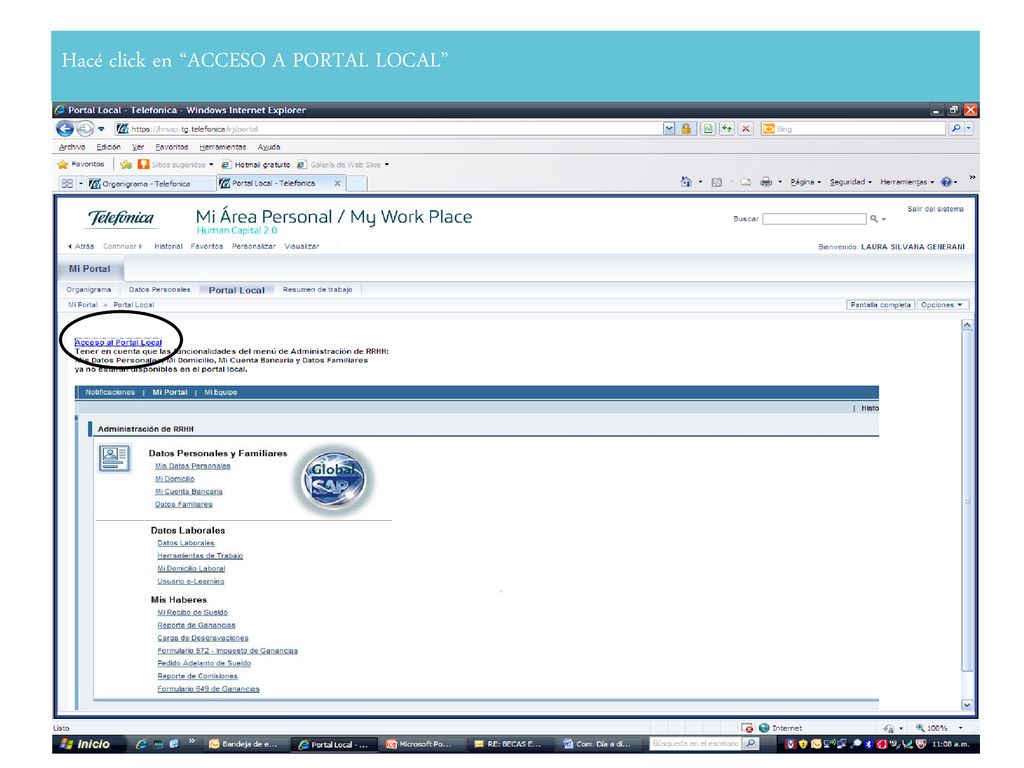Viewport: 1024px width, 768px height.
Task: Open Herramientas de Trabajo link
Action: (x=200, y=556)
